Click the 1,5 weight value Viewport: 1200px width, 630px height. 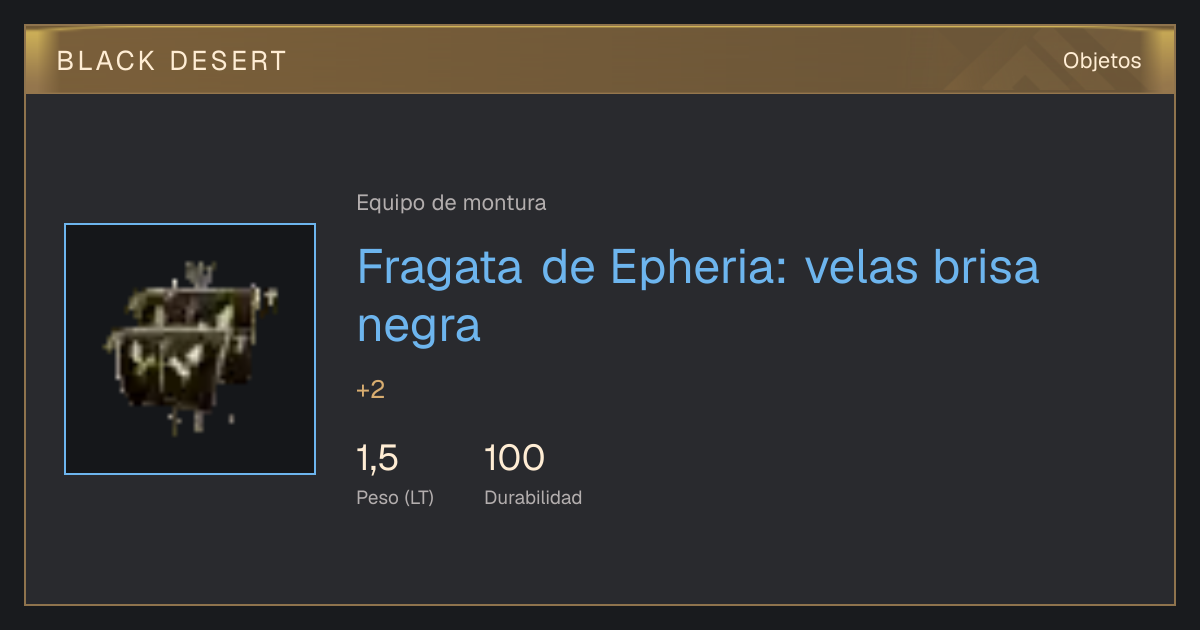[x=378, y=459]
